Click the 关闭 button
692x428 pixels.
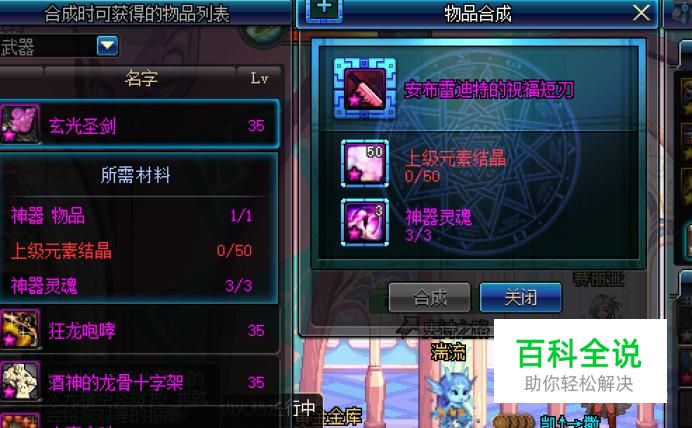point(520,298)
